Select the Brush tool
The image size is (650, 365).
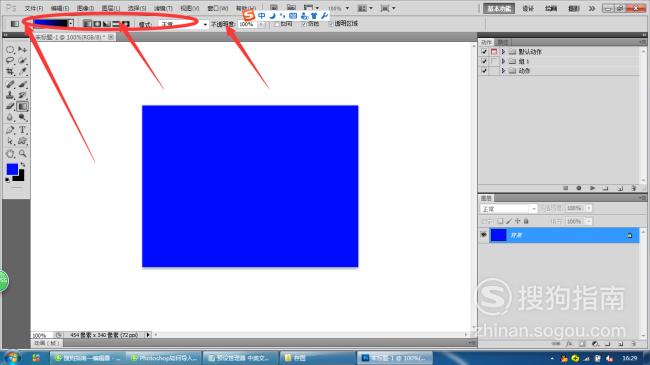(22, 84)
